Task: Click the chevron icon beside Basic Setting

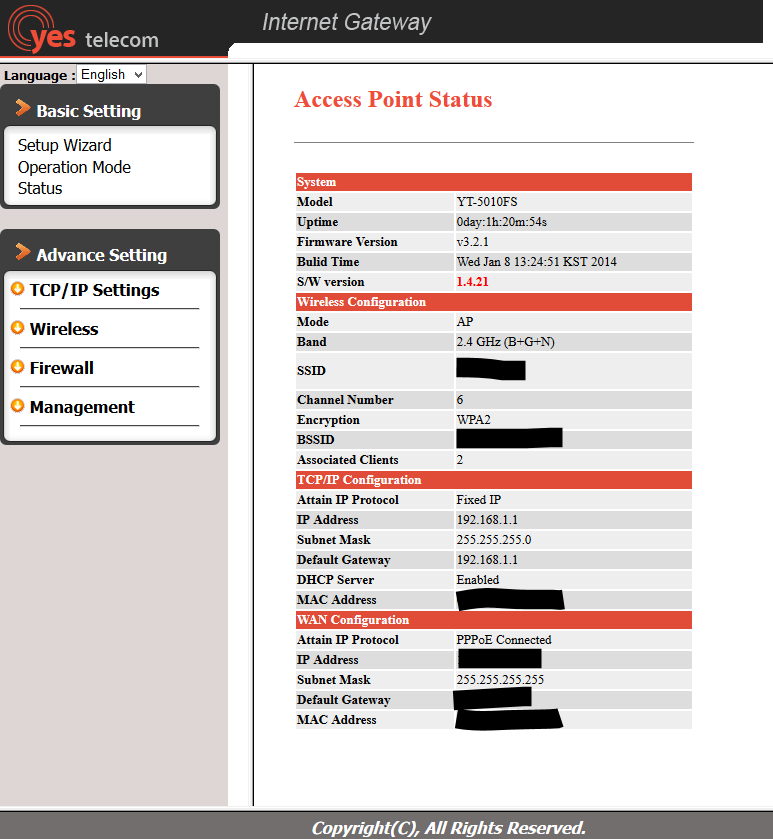Action: [22, 109]
